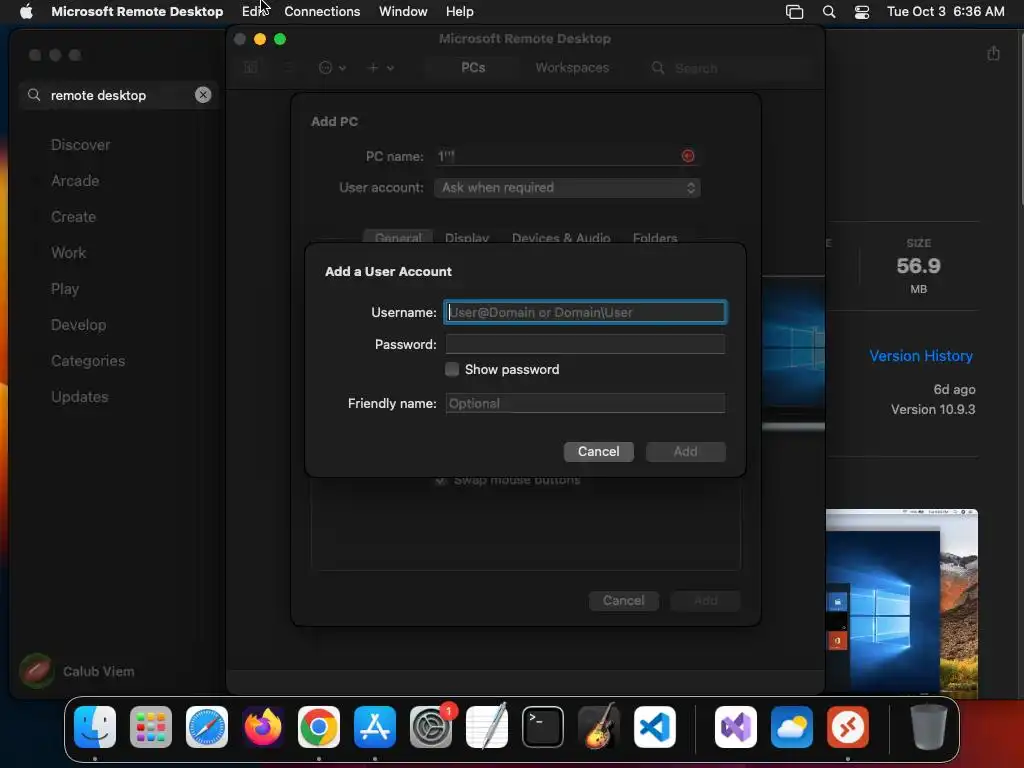Open the User account dropdown
Image resolution: width=1024 pixels, height=768 pixels.
(567, 188)
